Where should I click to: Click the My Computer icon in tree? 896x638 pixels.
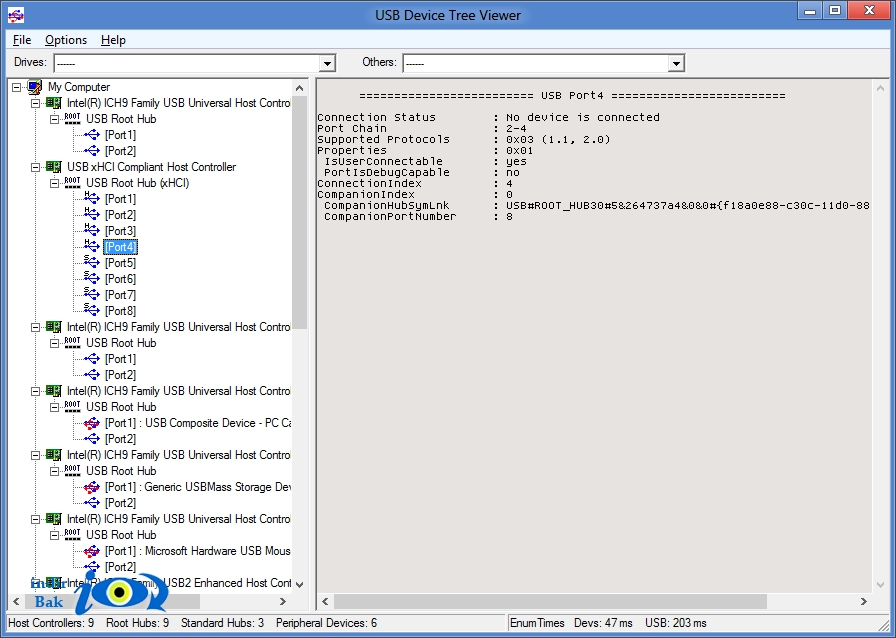tap(34, 87)
